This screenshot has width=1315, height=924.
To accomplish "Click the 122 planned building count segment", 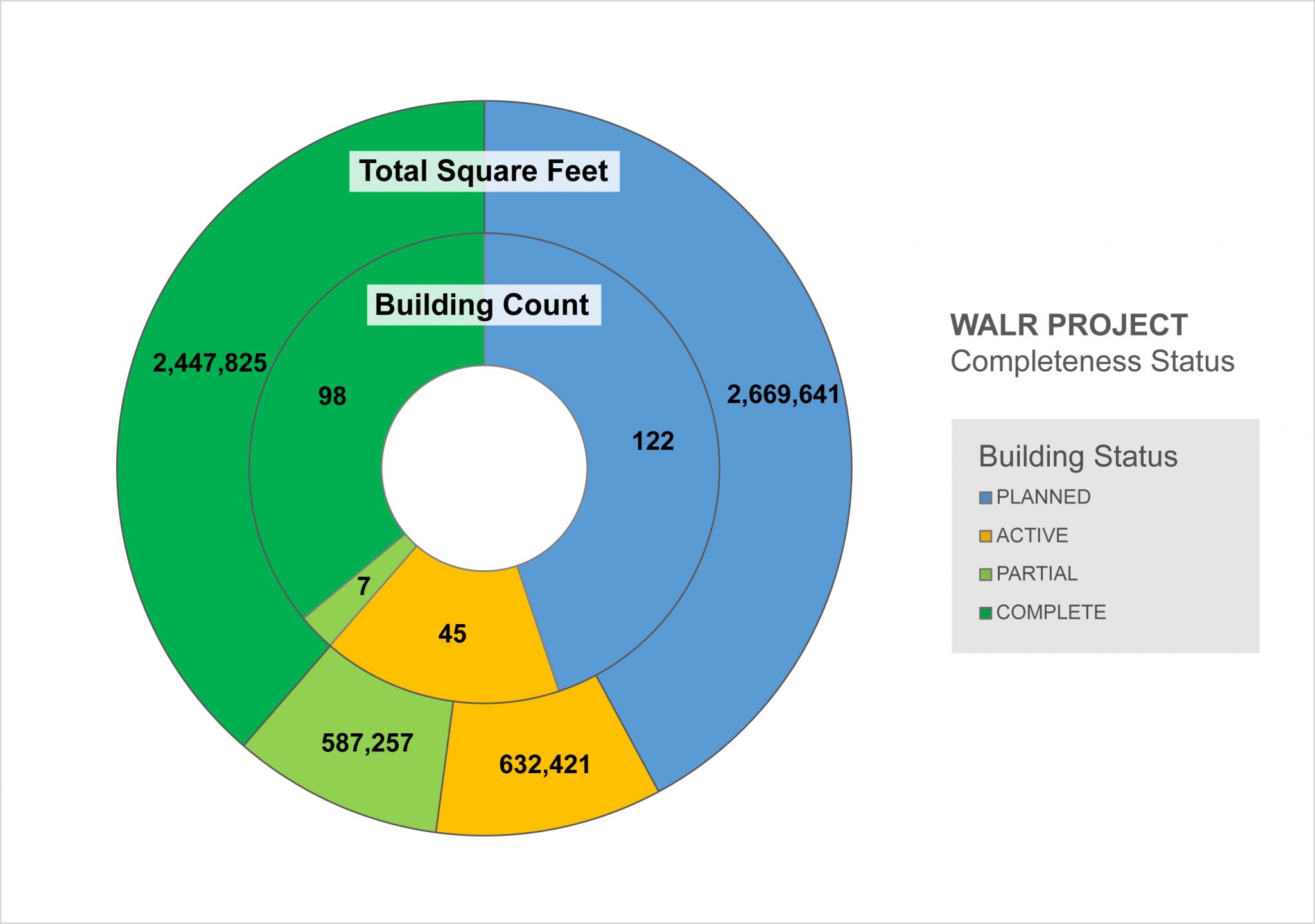I will 653,441.
